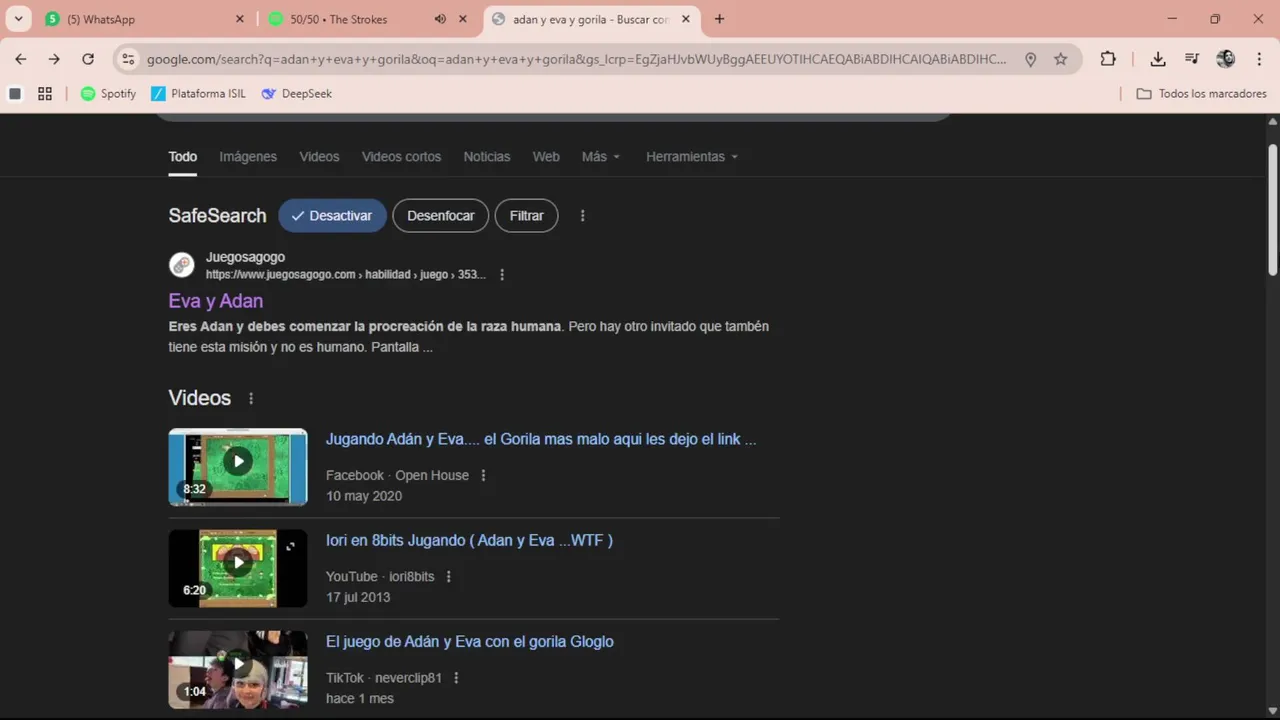The width and height of the screenshot is (1280, 720).
Task: Open the apps grid bookmark
Action: (x=45, y=94)
